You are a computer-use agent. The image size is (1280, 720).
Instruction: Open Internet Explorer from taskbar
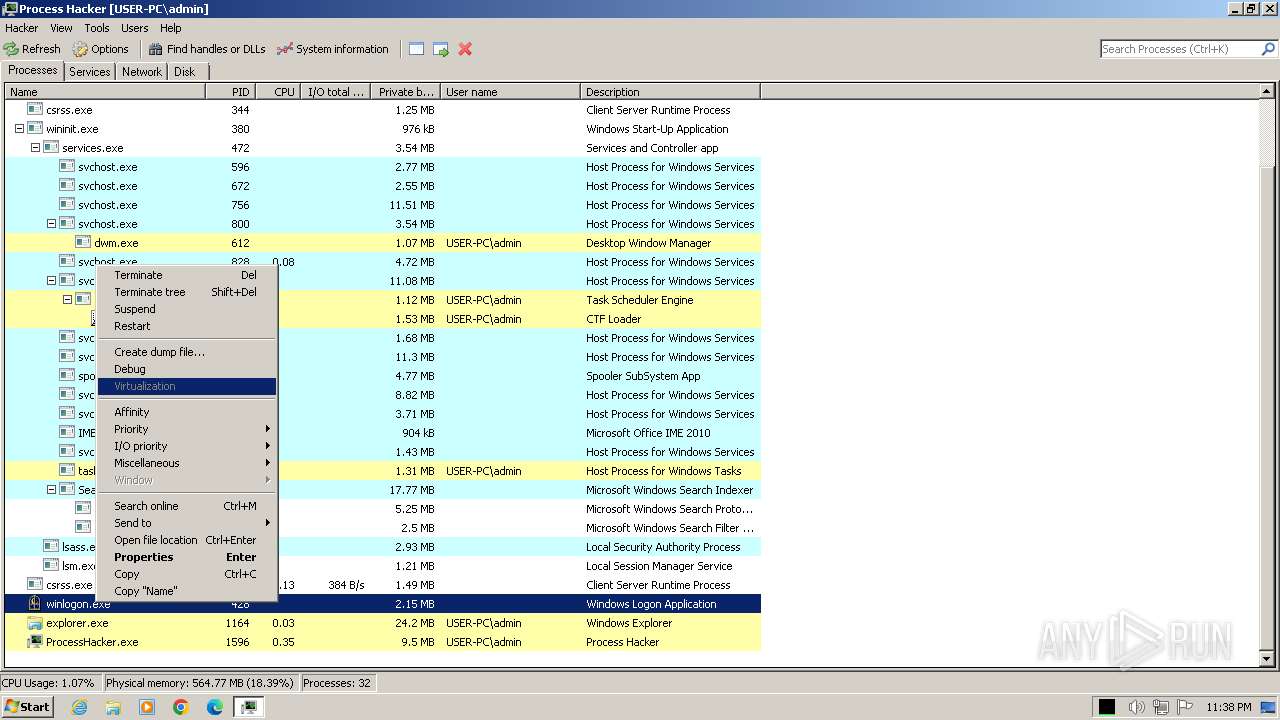pos(80,707)
